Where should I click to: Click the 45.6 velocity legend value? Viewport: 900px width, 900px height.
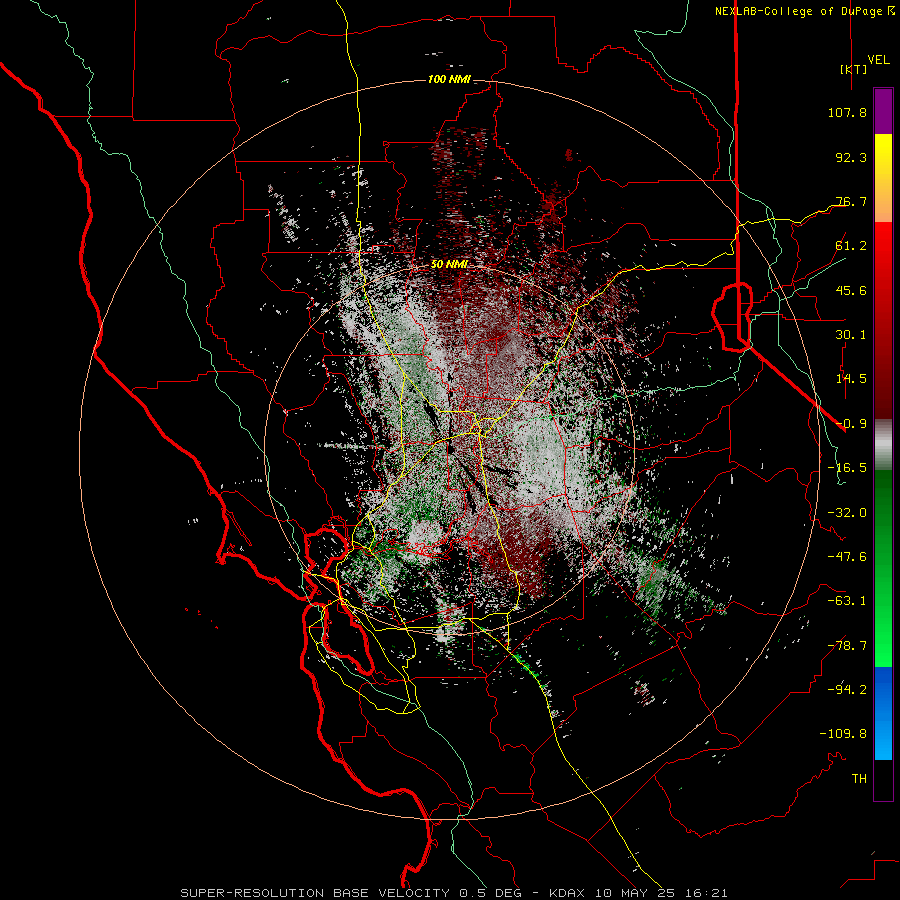[851, 290]
